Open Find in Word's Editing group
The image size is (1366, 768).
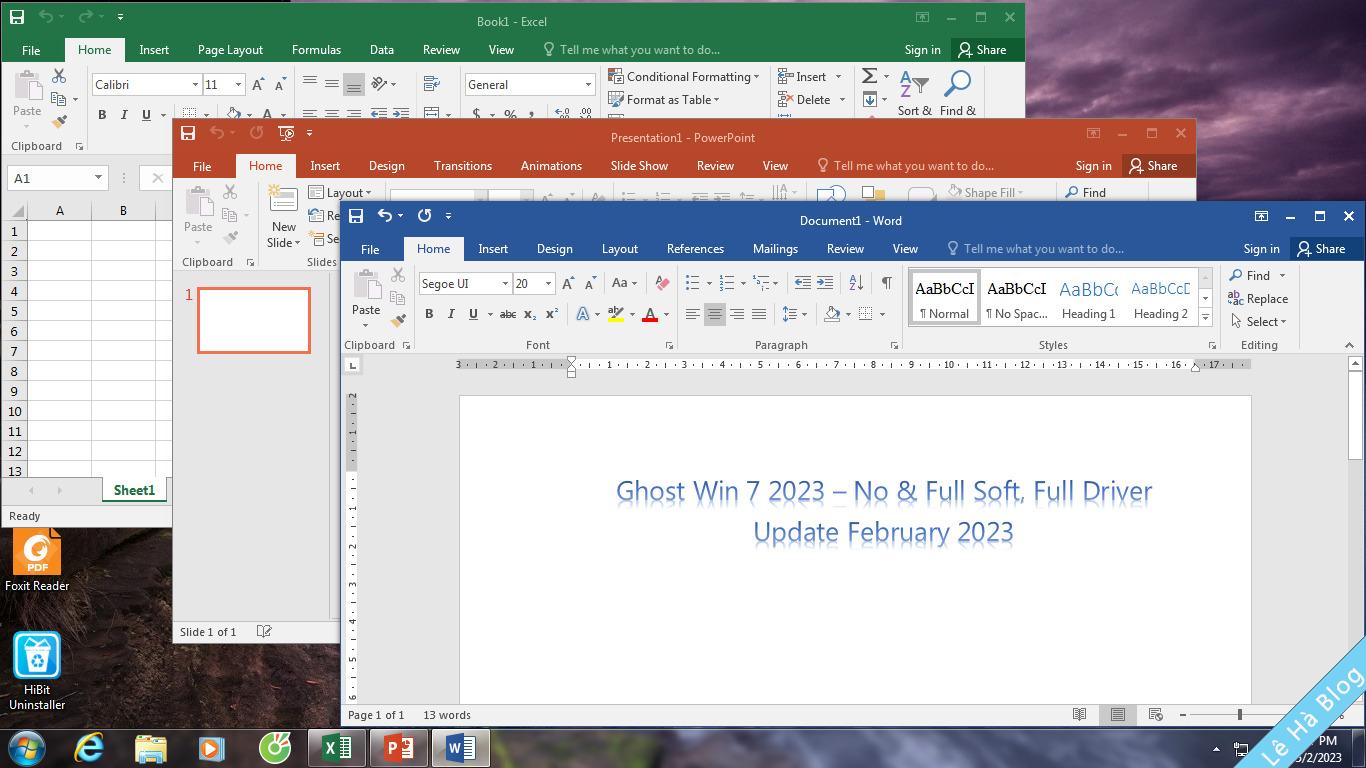(1256, 275)
